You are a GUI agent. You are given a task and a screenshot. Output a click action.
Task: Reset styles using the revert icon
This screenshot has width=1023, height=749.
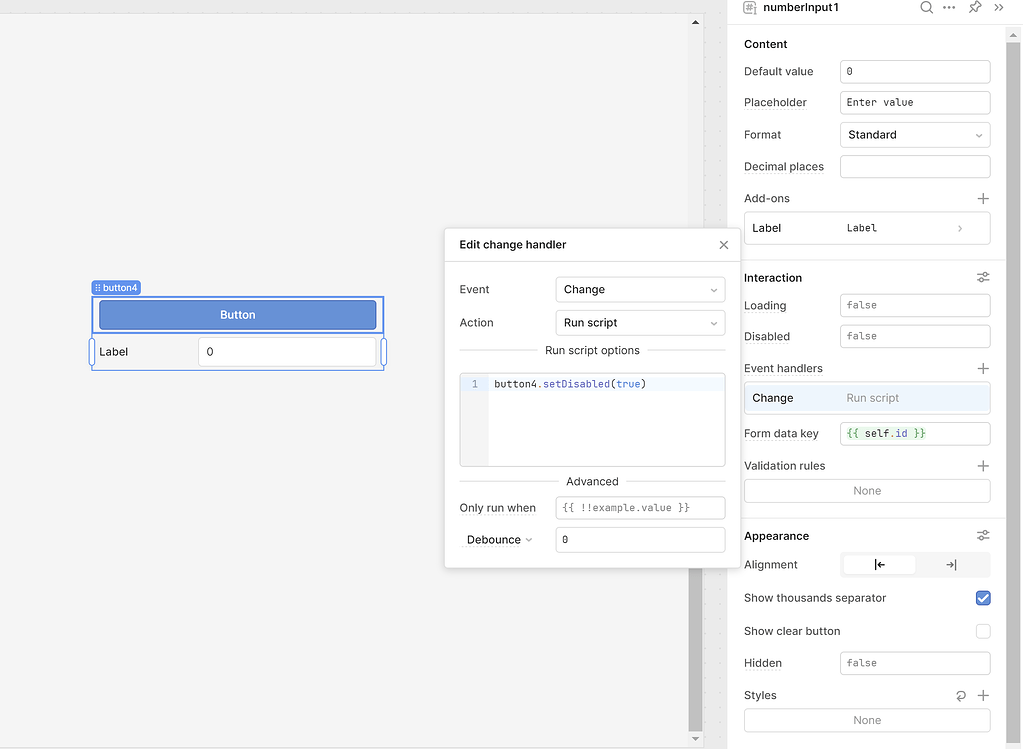pos(961,695)
